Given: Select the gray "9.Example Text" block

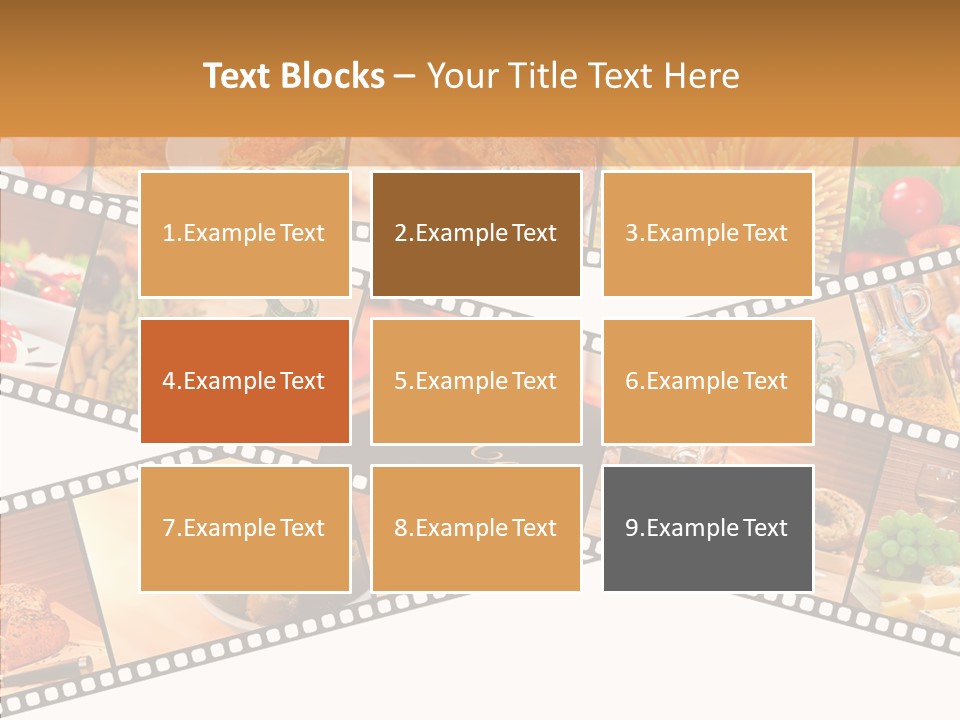Looking at the screenshot, I should (707, 528).
